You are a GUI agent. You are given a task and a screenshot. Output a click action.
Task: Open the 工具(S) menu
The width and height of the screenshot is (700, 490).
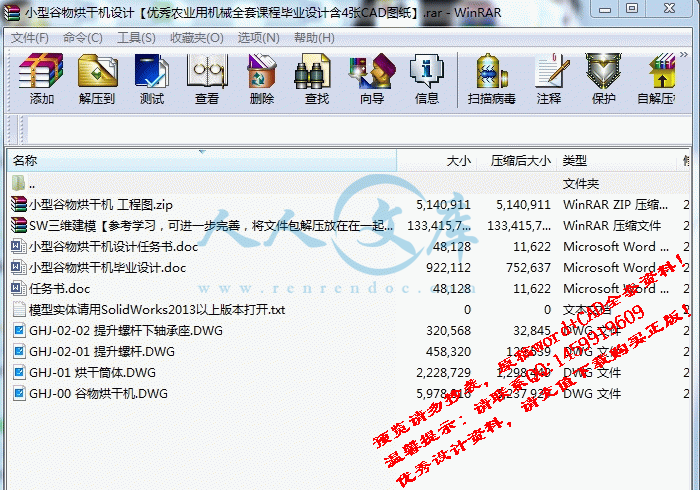pos(136,38)
